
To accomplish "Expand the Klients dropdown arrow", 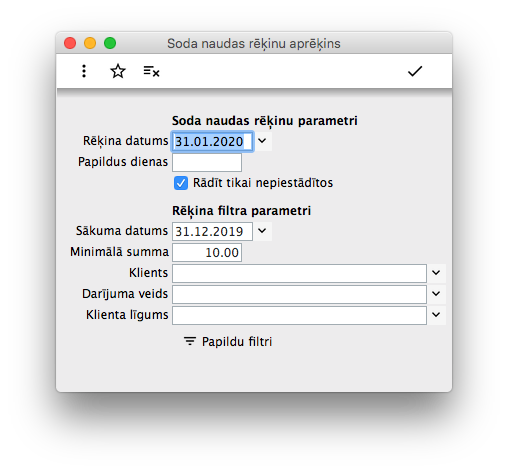I will (436, 273).
